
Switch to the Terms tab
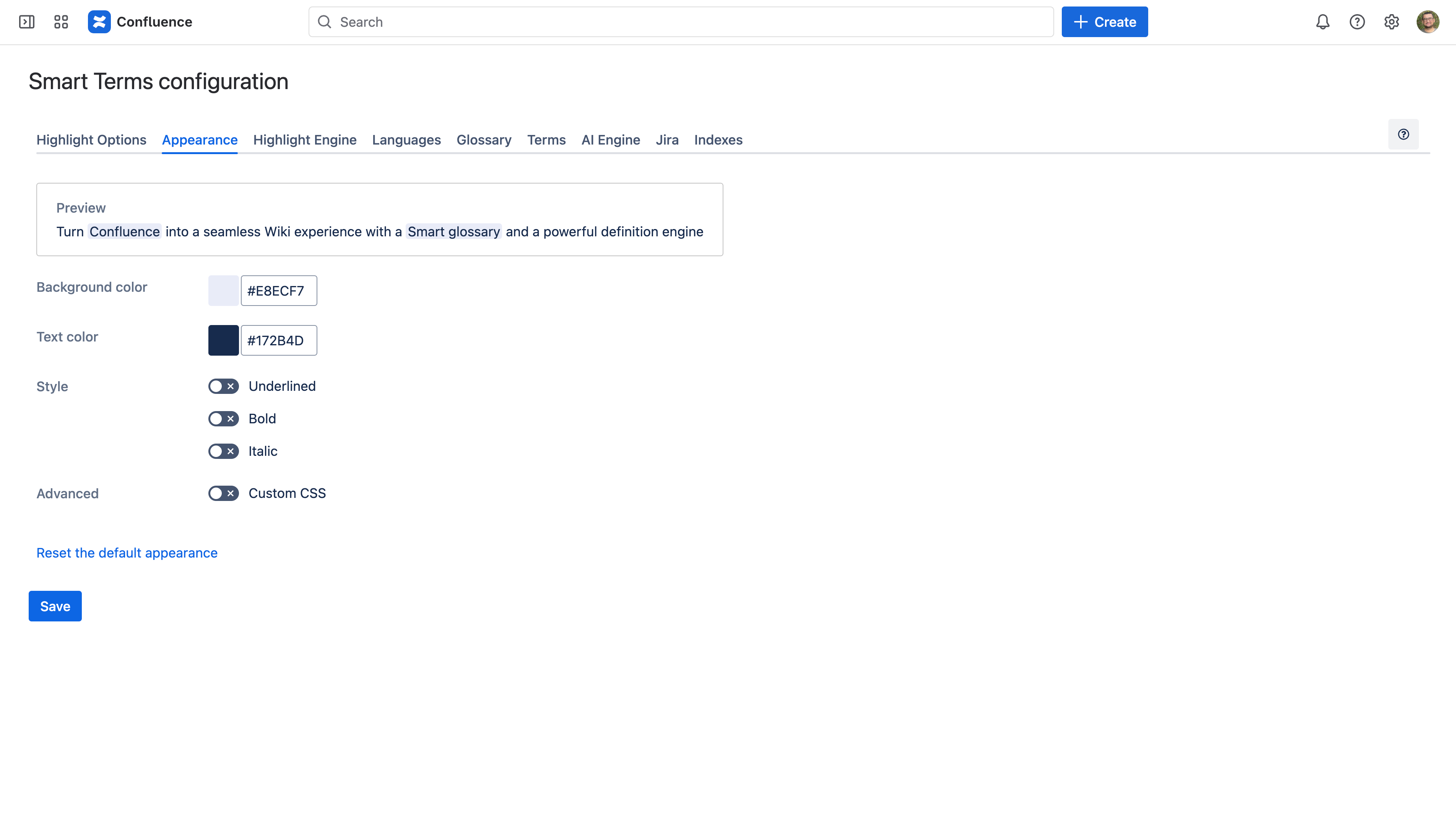tap(546, 140)
